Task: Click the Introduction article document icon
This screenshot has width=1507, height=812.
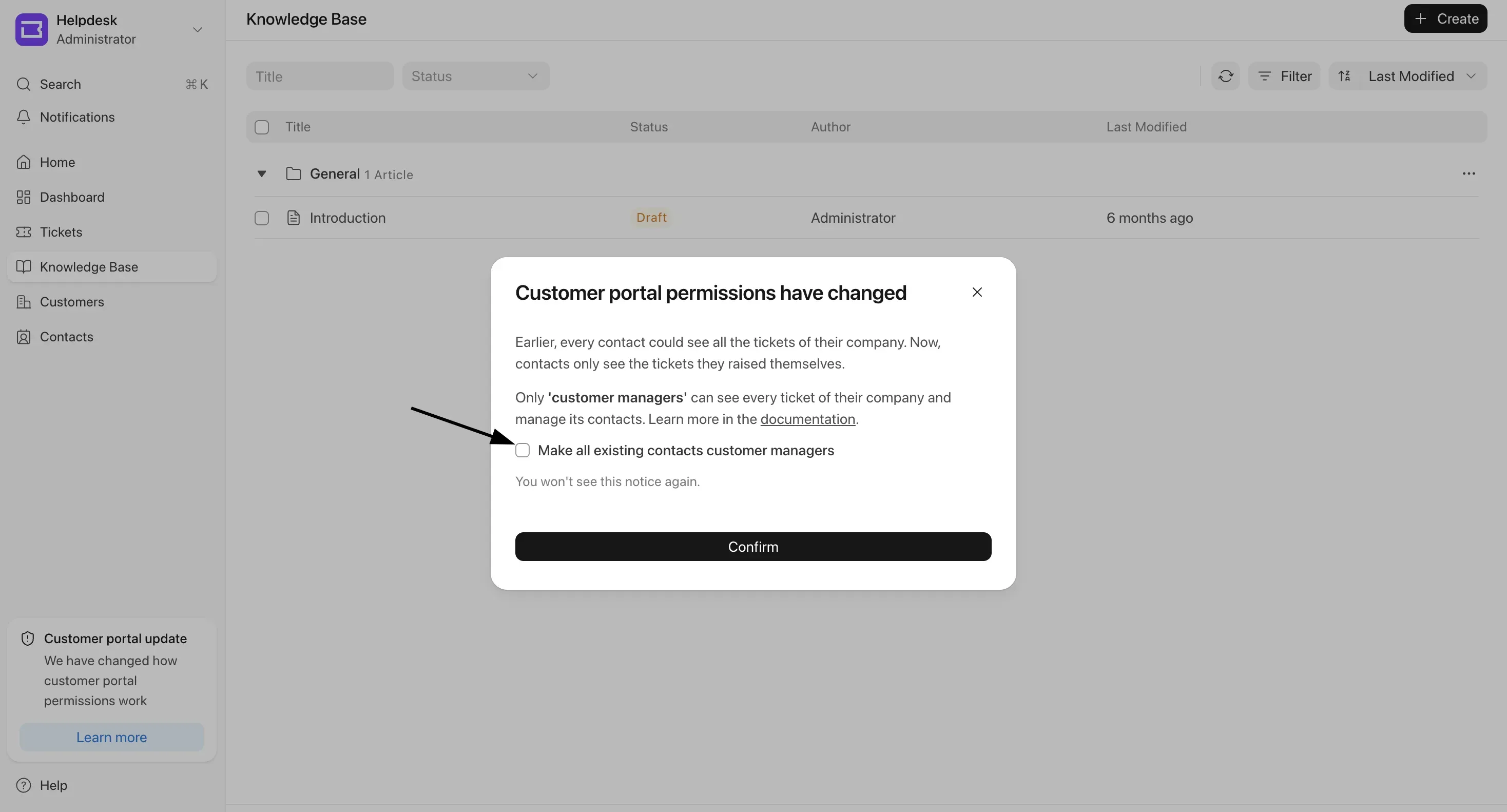Action: click(x=293, y=218)
